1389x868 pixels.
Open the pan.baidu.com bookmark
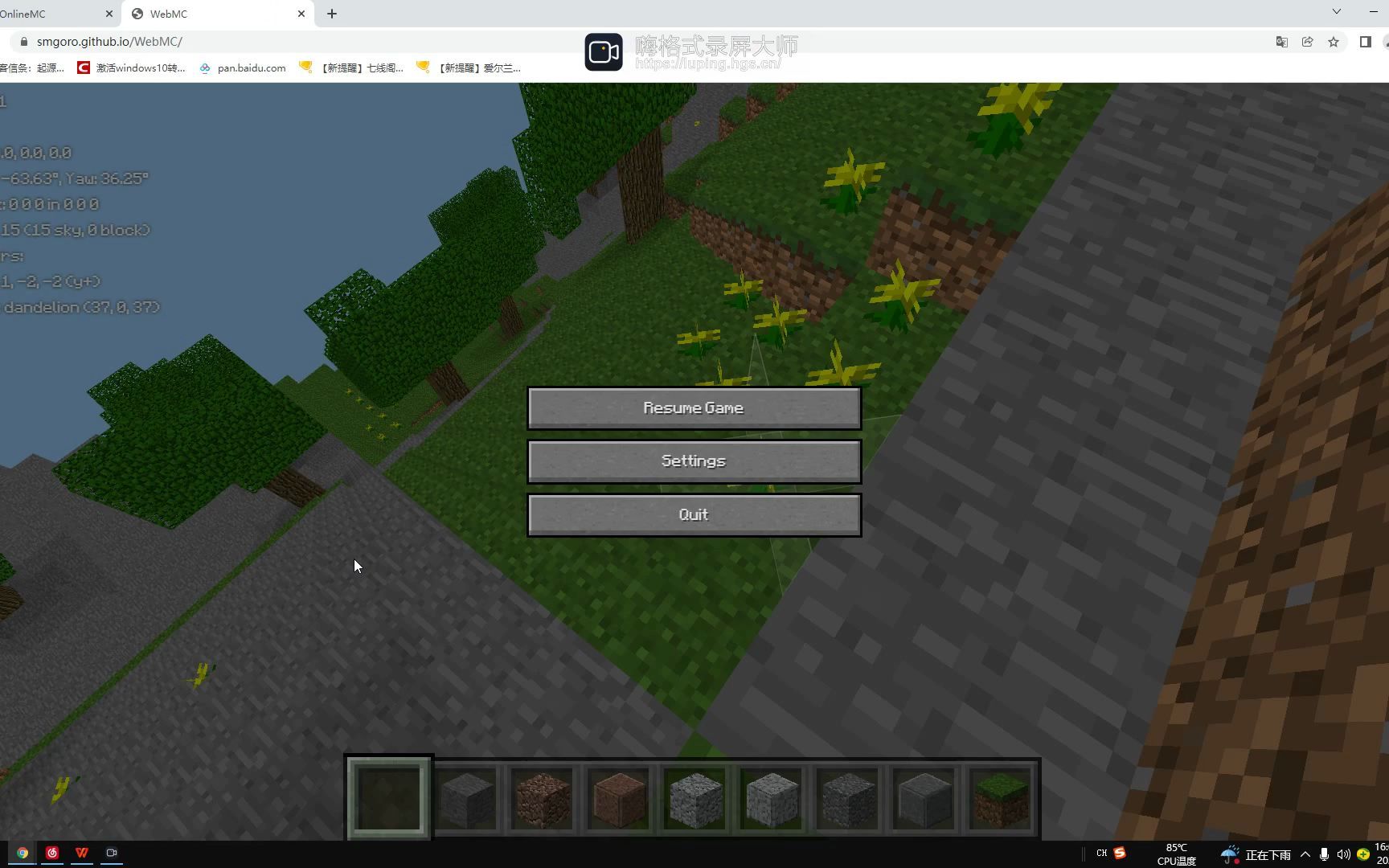[x=242, y=68]
